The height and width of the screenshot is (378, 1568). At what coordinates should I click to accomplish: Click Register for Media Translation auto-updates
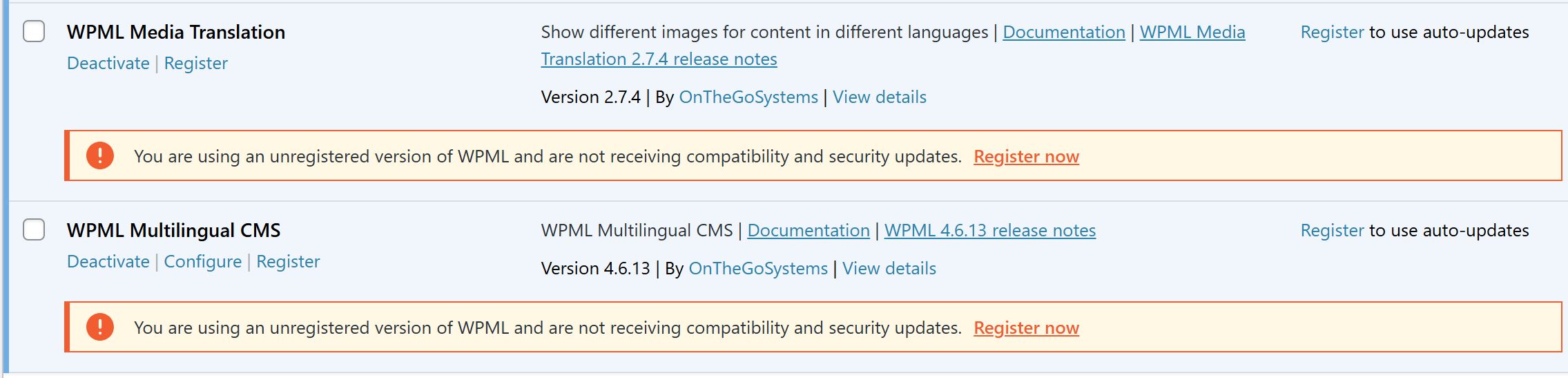[1332, 32]
